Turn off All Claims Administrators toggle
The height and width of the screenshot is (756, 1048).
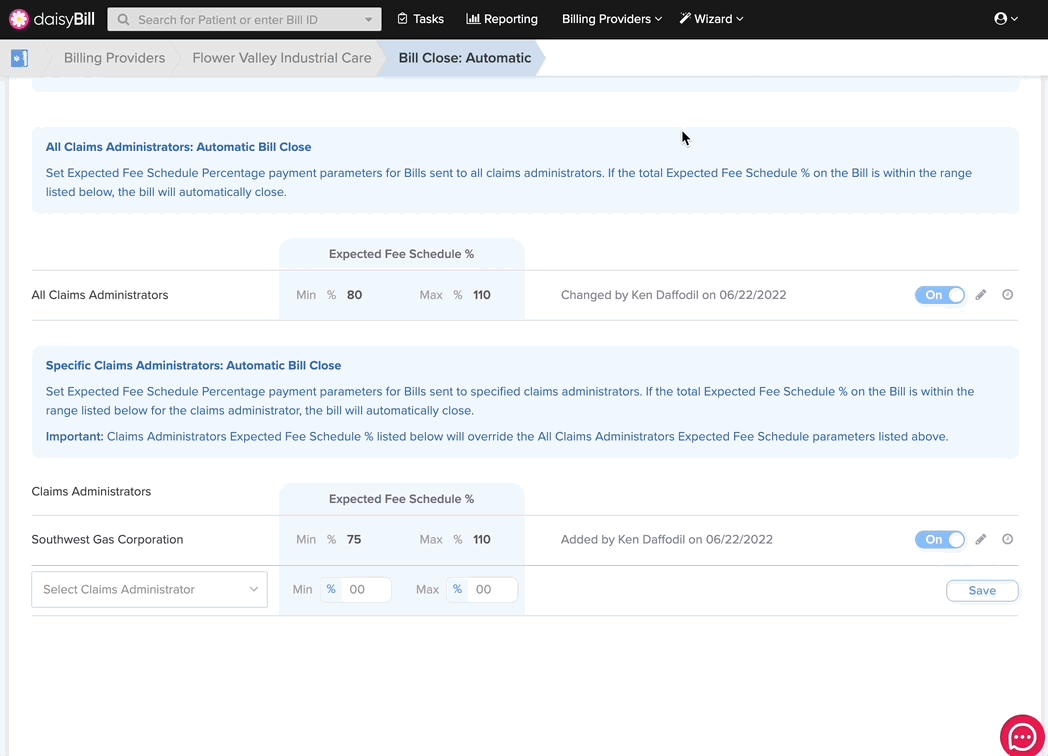(940, 295)
